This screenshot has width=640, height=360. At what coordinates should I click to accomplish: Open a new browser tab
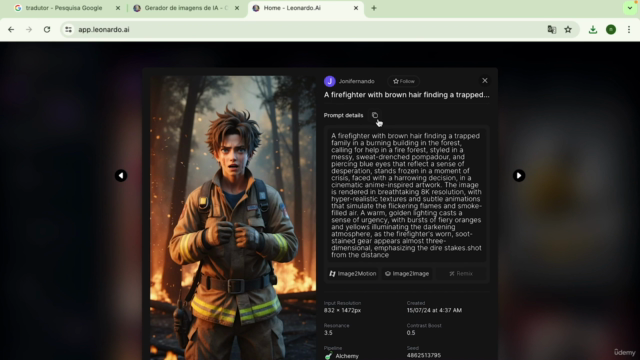click(x=374, y=8)
